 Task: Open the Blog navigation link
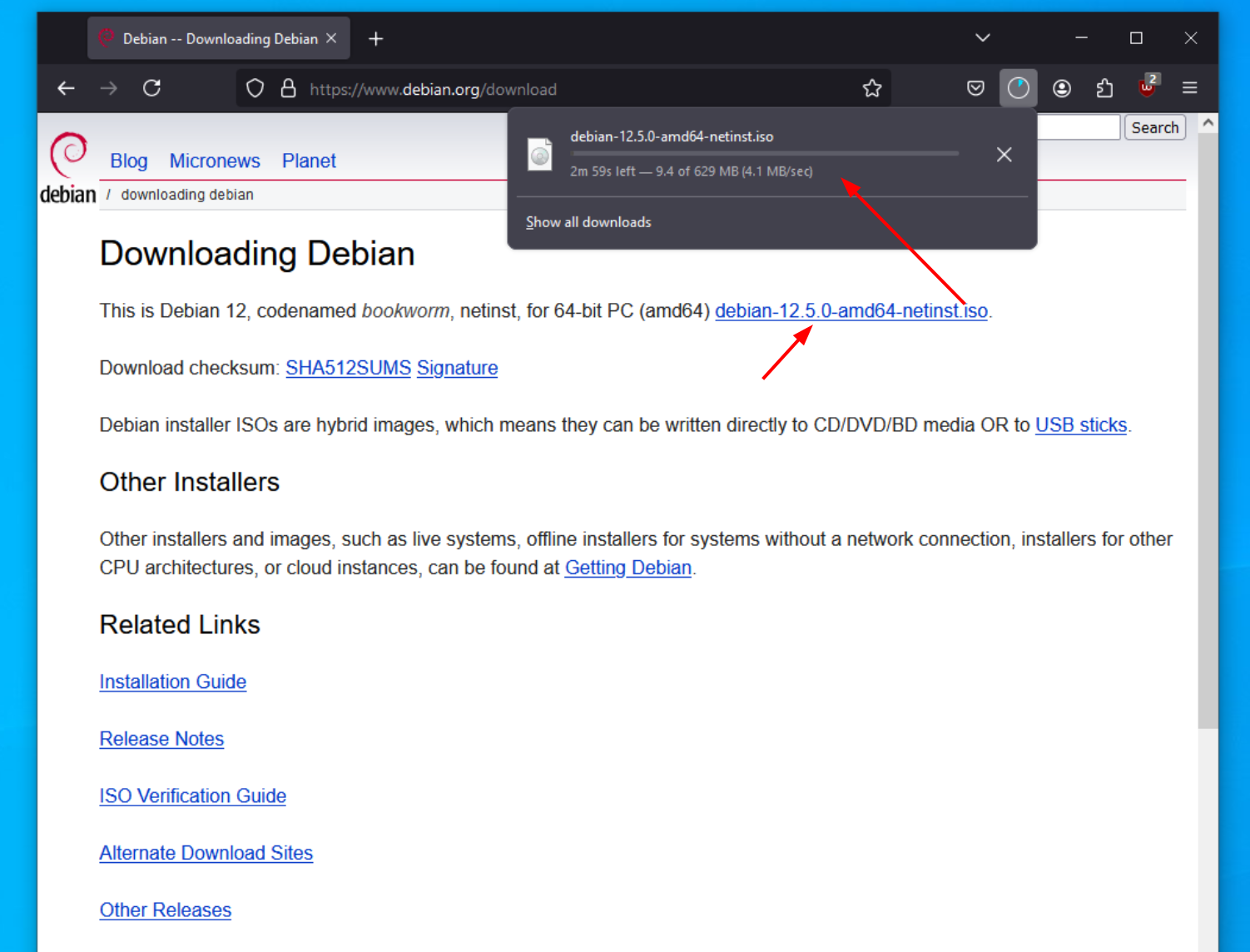click(129, 161)
